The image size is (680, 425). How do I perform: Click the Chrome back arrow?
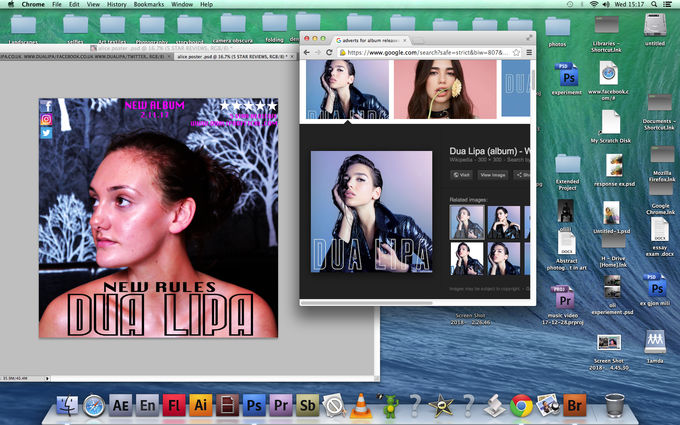click(307, 52)
